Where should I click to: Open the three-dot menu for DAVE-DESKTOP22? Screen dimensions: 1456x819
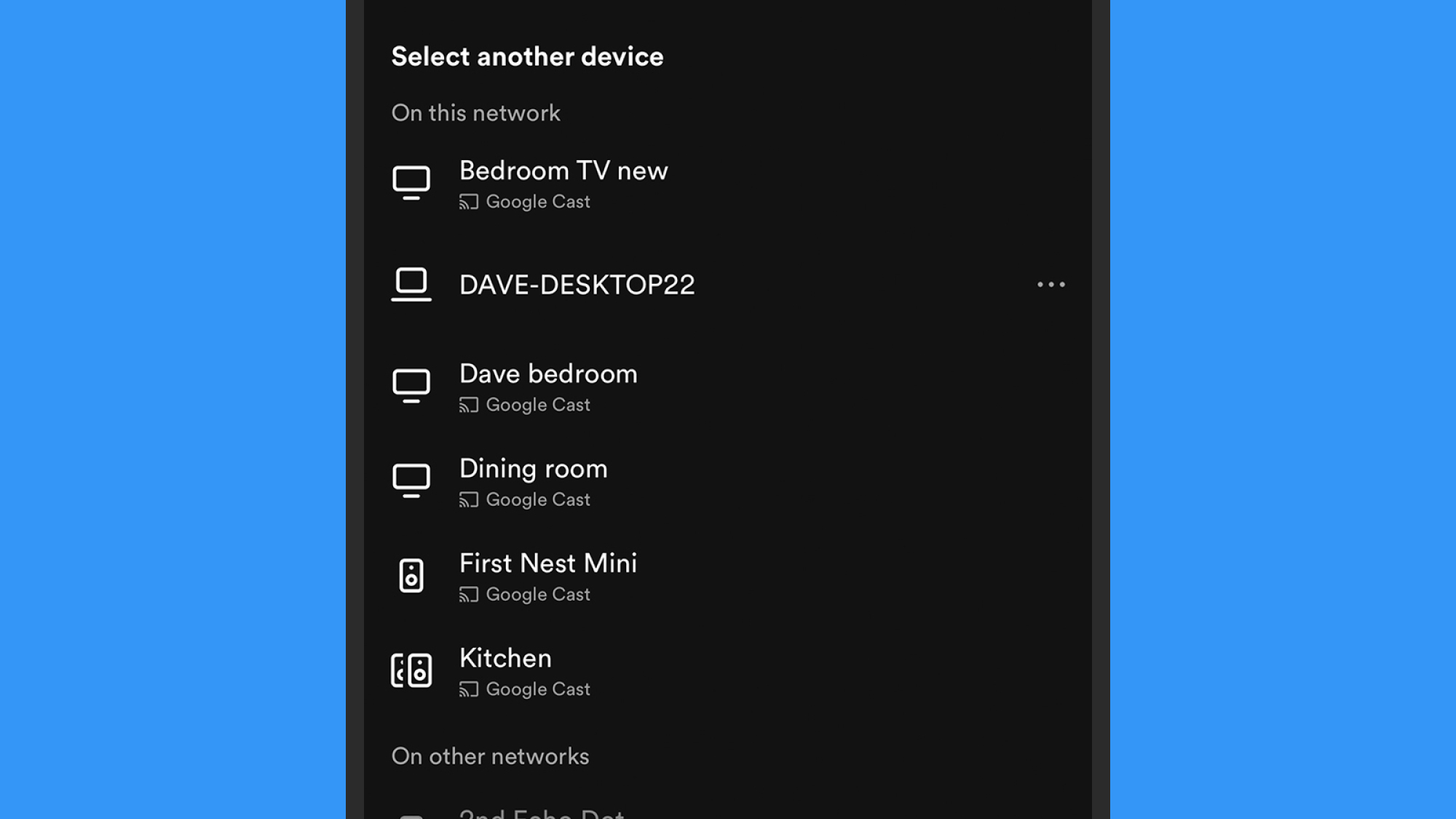[1051, 284]
